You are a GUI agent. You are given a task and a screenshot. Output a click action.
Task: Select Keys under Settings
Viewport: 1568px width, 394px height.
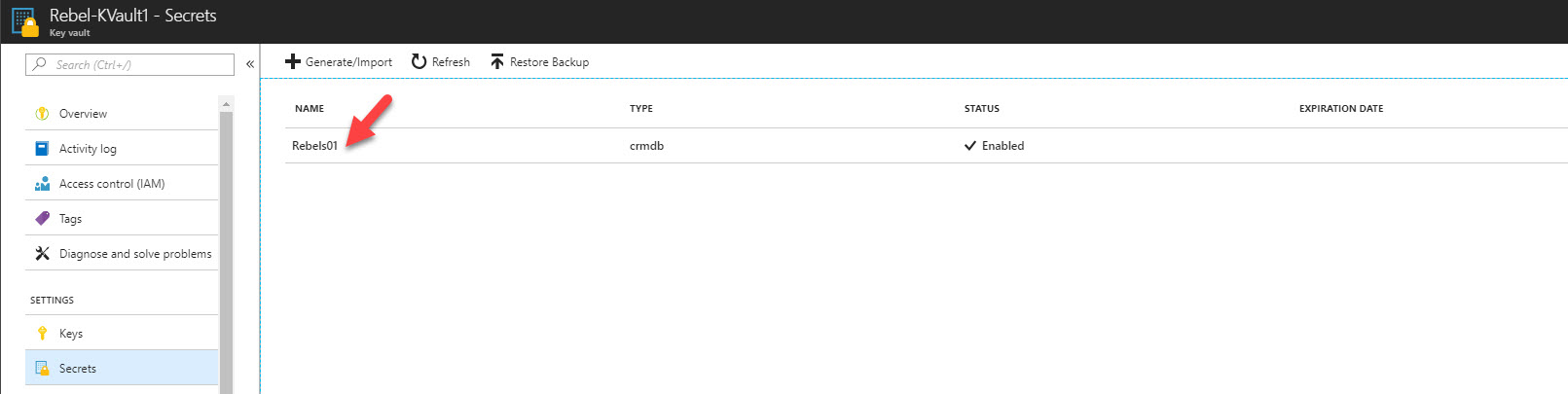click(x=122, y=334)
